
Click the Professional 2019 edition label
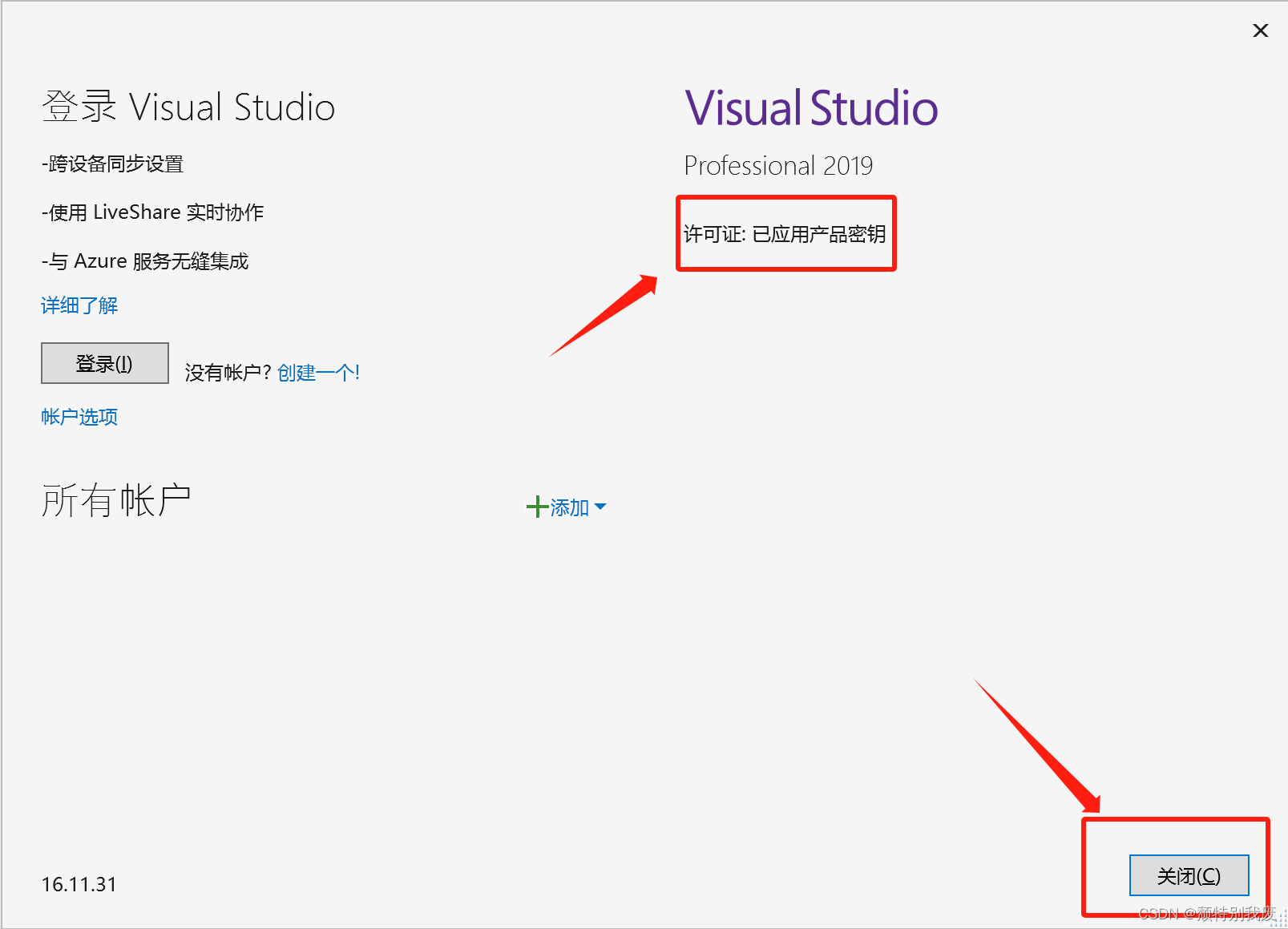pos(778,165)
